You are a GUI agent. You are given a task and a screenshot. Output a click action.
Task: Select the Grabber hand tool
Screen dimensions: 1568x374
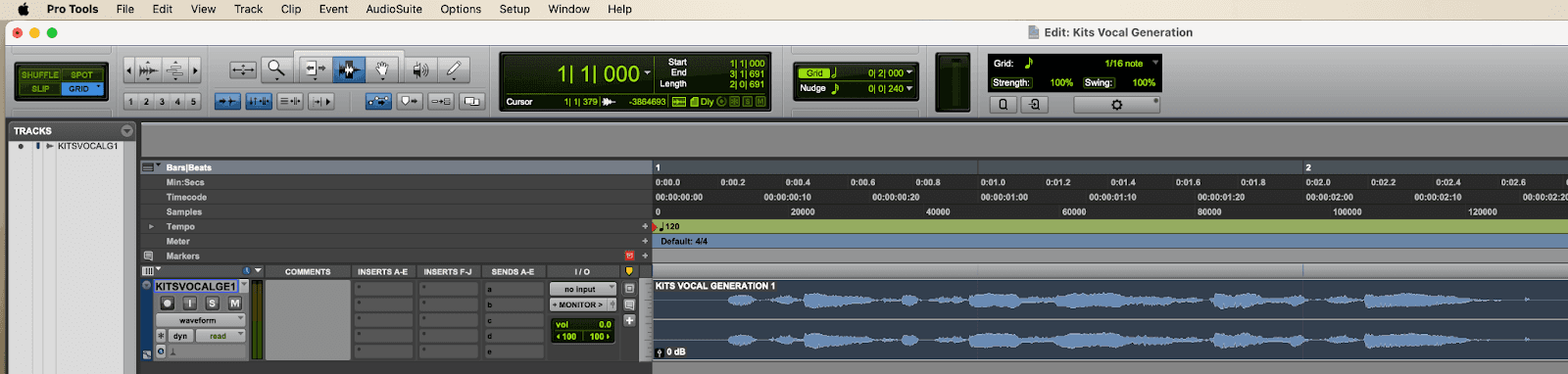tap(383, 70)
